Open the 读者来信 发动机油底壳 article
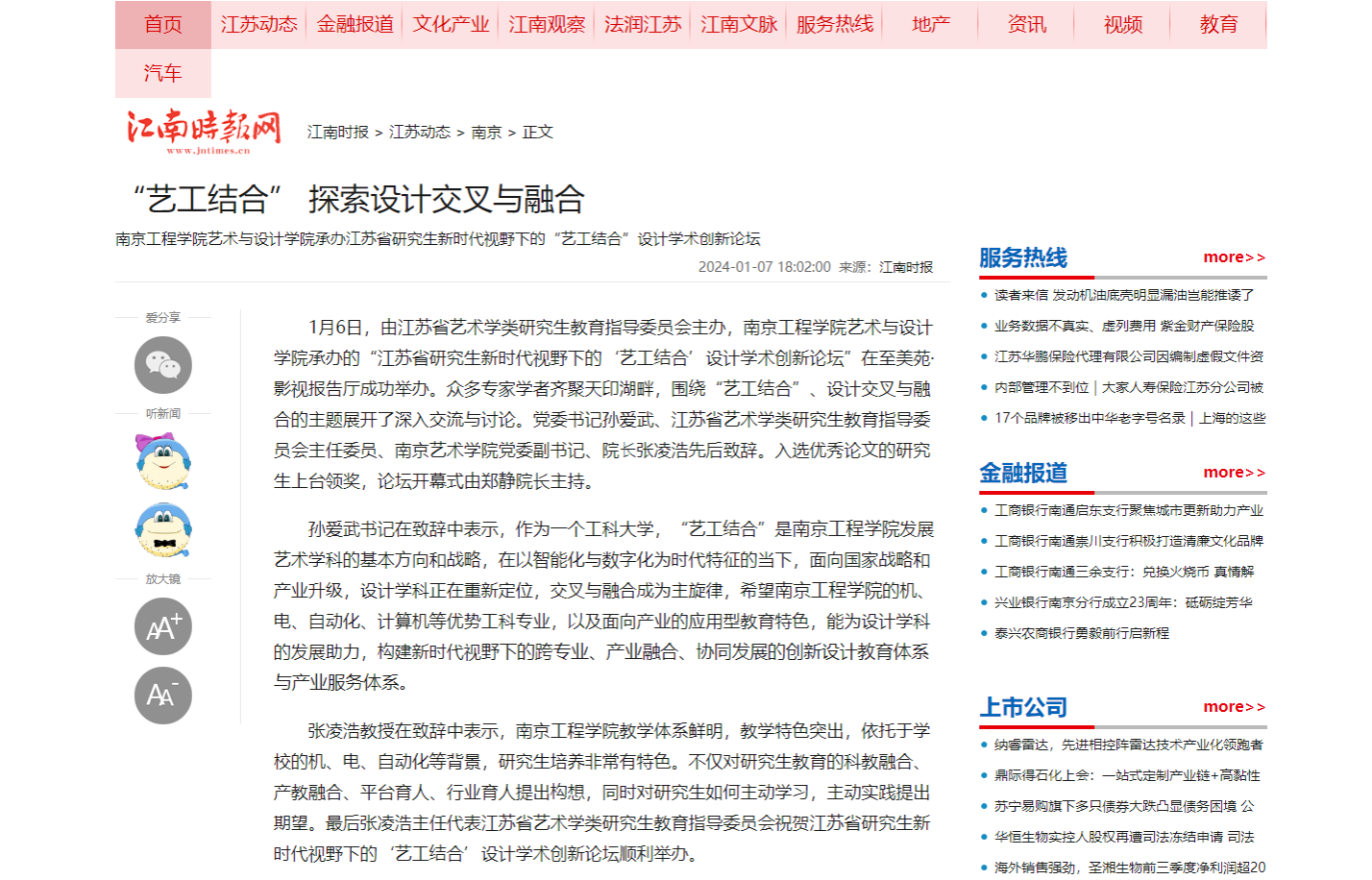 [1123, 296]
